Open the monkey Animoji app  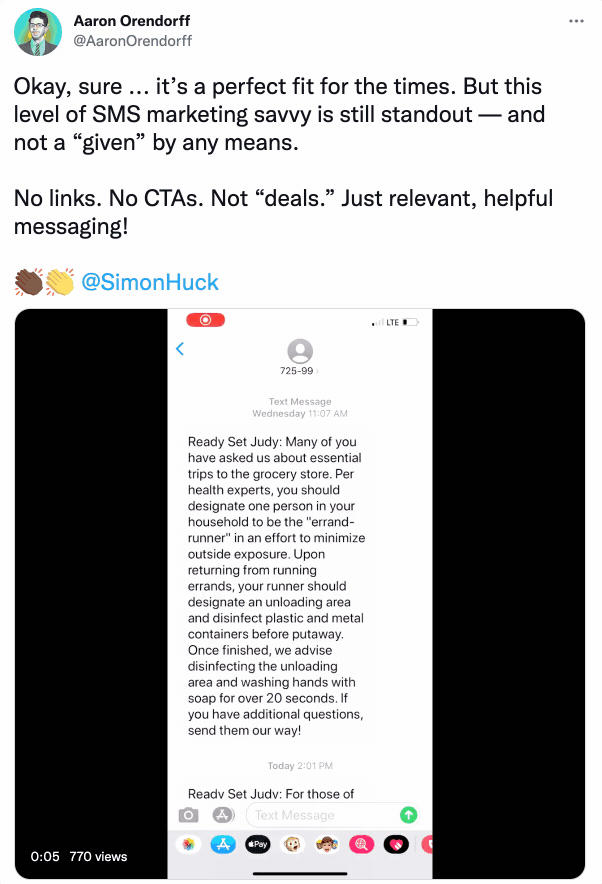[293, 845]
